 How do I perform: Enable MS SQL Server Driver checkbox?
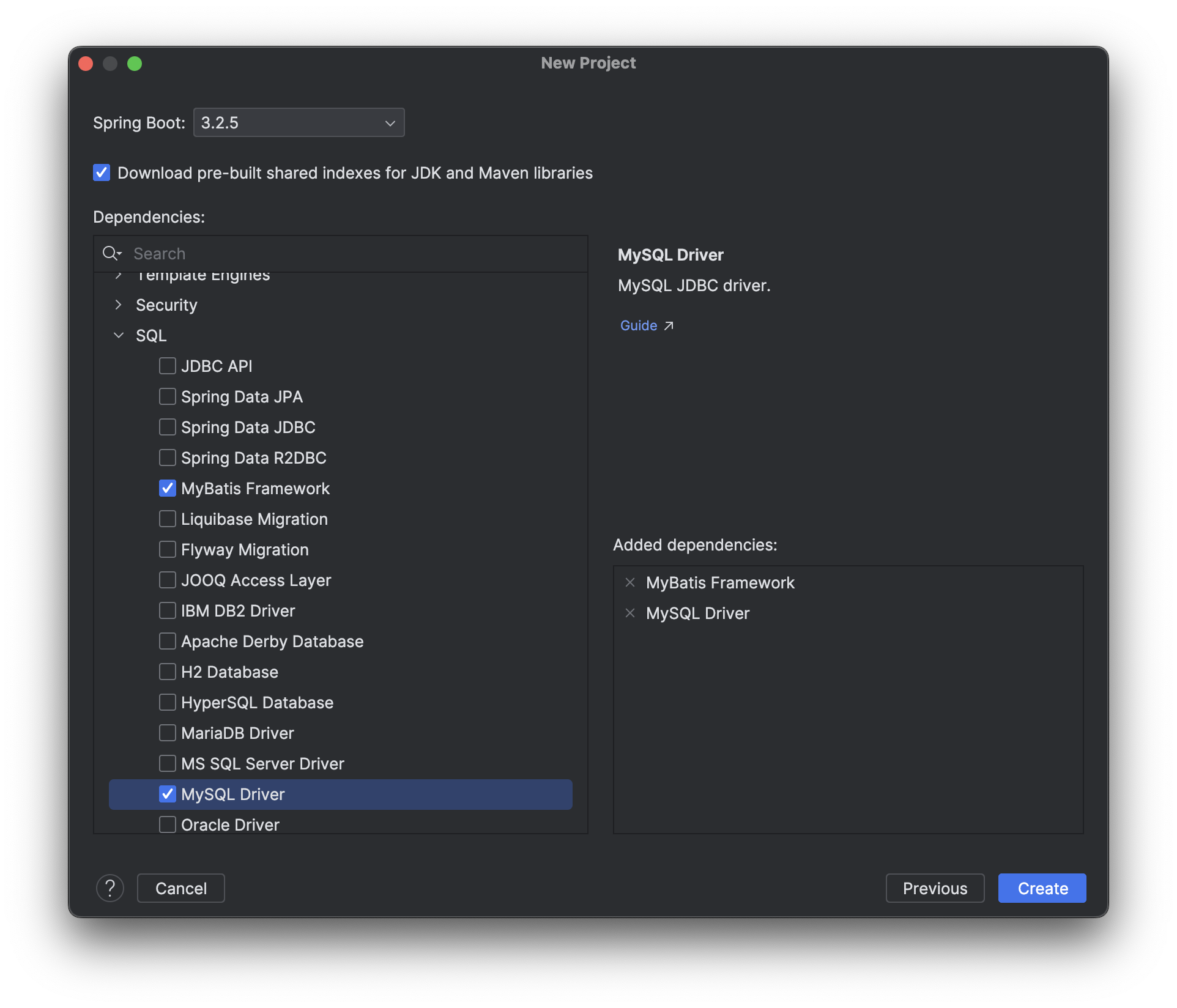click(167, 763)
